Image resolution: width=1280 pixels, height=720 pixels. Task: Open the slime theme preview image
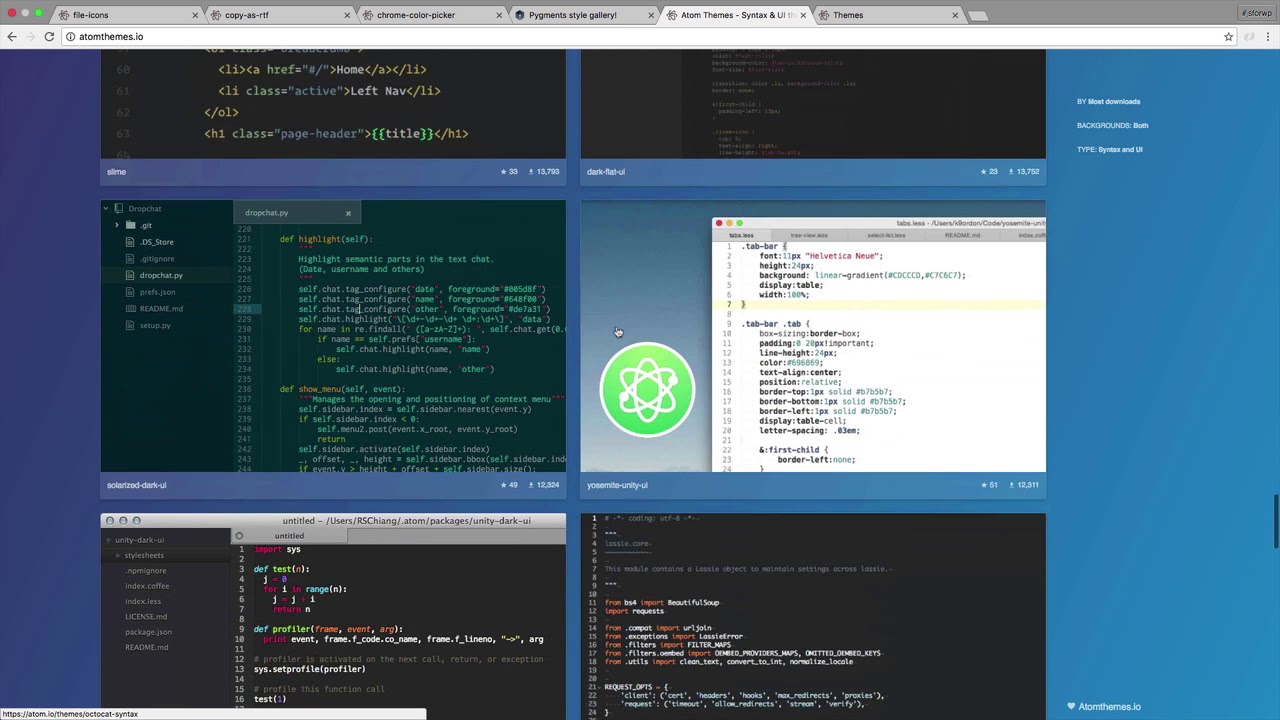333,105
